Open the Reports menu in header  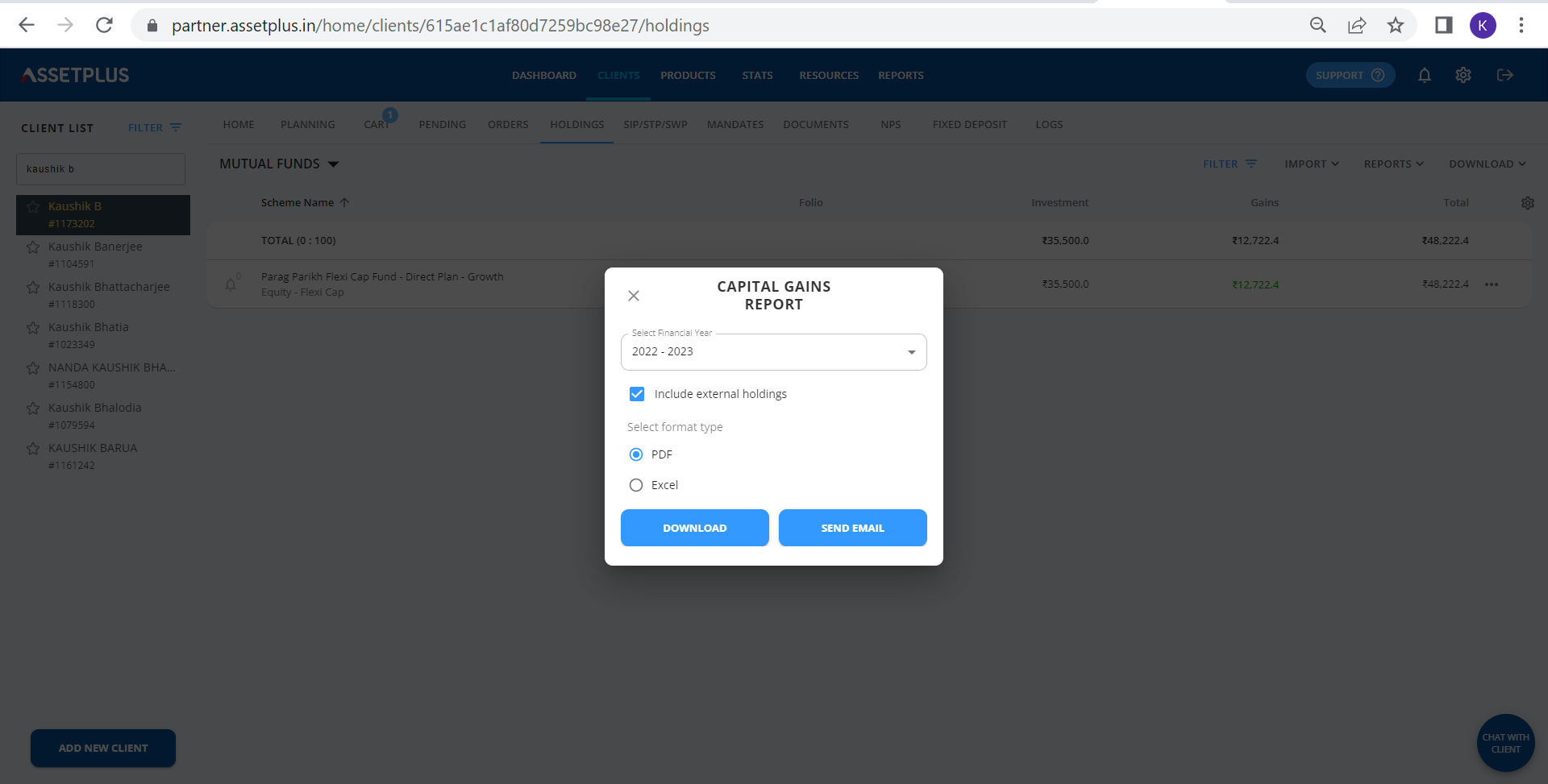901,76
